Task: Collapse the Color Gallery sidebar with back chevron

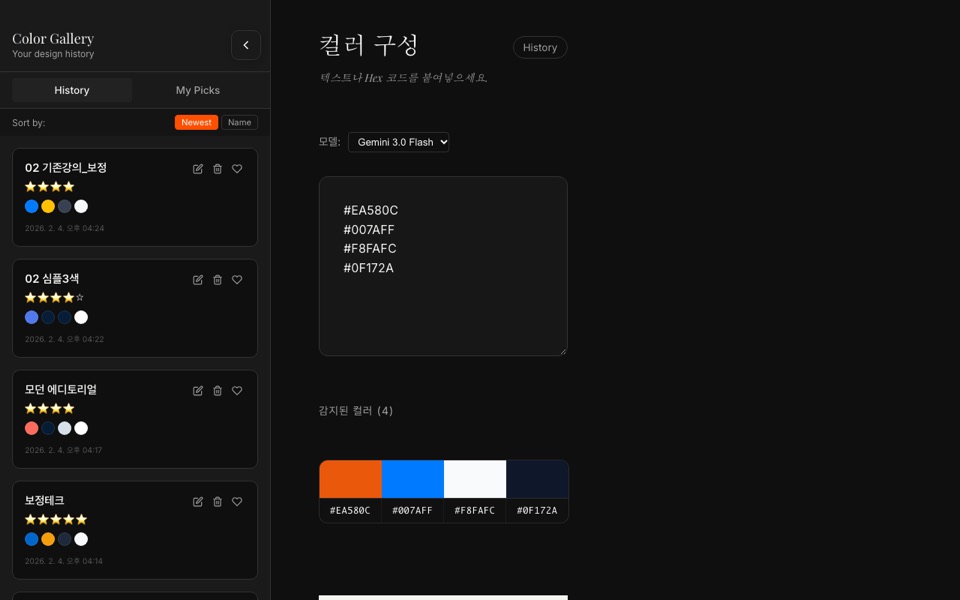Action: click(x=246, y=45)
